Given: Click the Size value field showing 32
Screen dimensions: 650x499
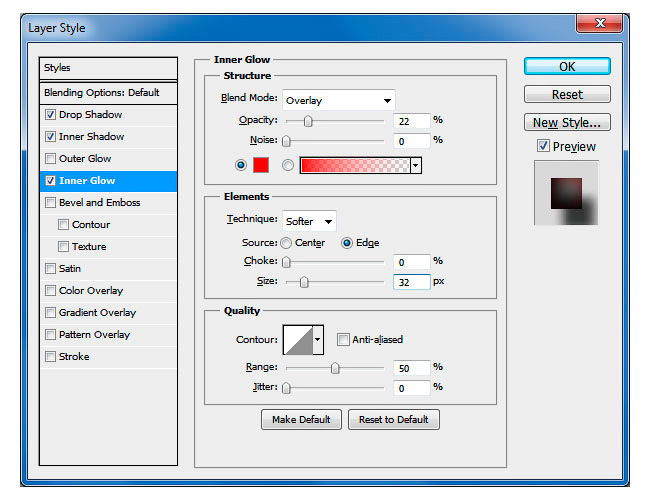Looking at the screenshot, I should click(412, 282).
